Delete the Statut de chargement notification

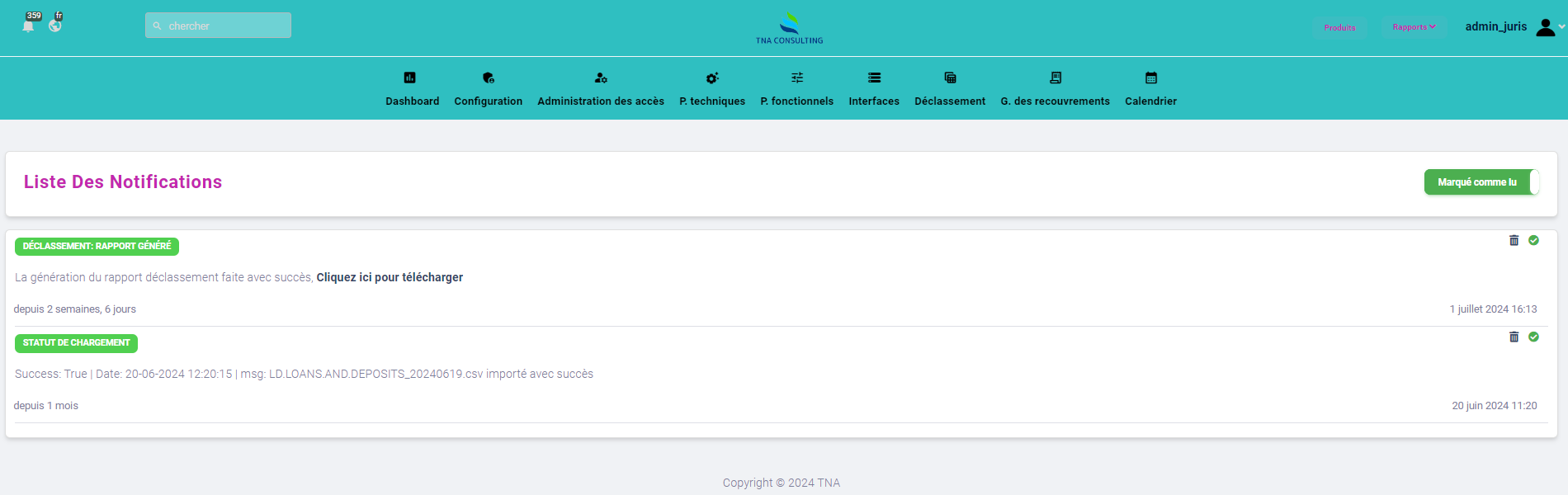(1514, 337)
